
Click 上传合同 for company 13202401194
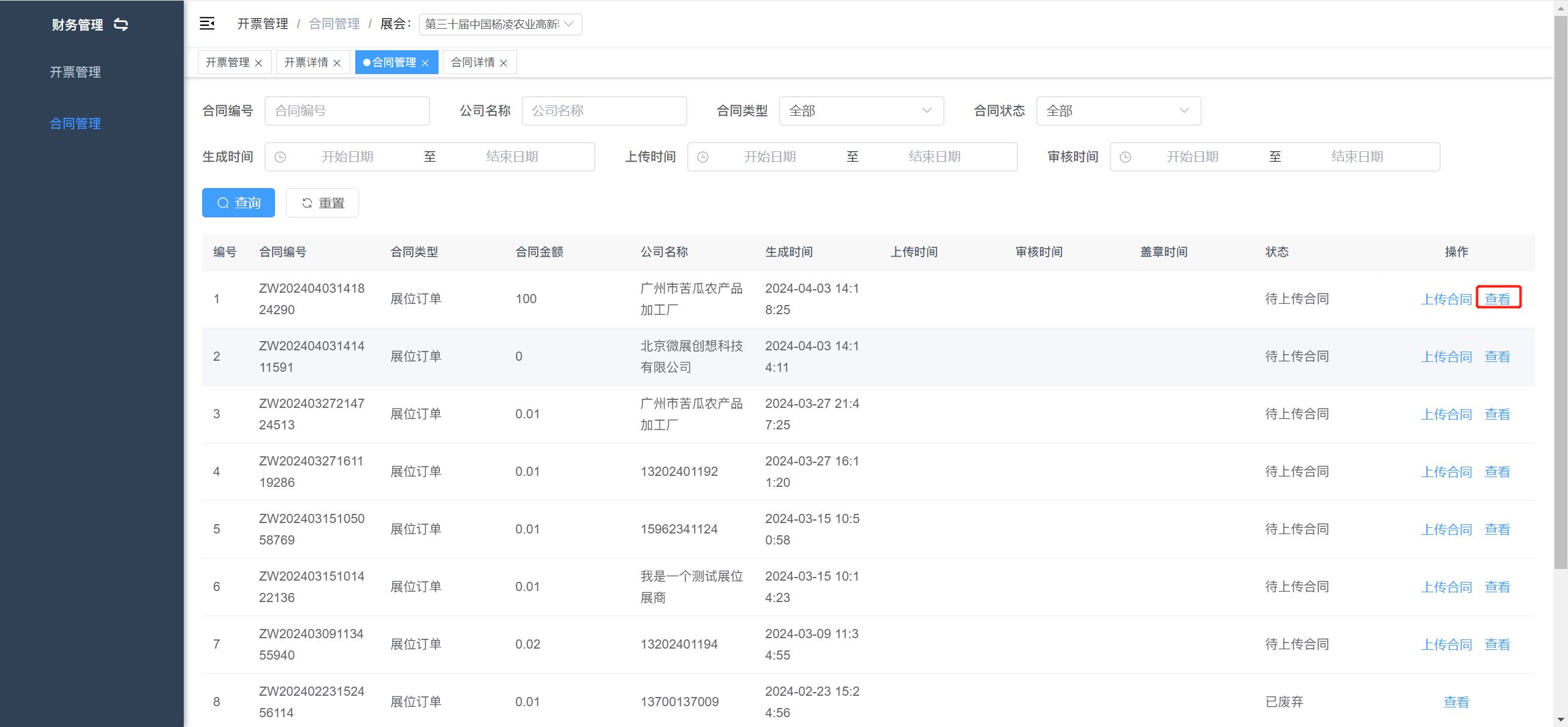(1446, 644)
